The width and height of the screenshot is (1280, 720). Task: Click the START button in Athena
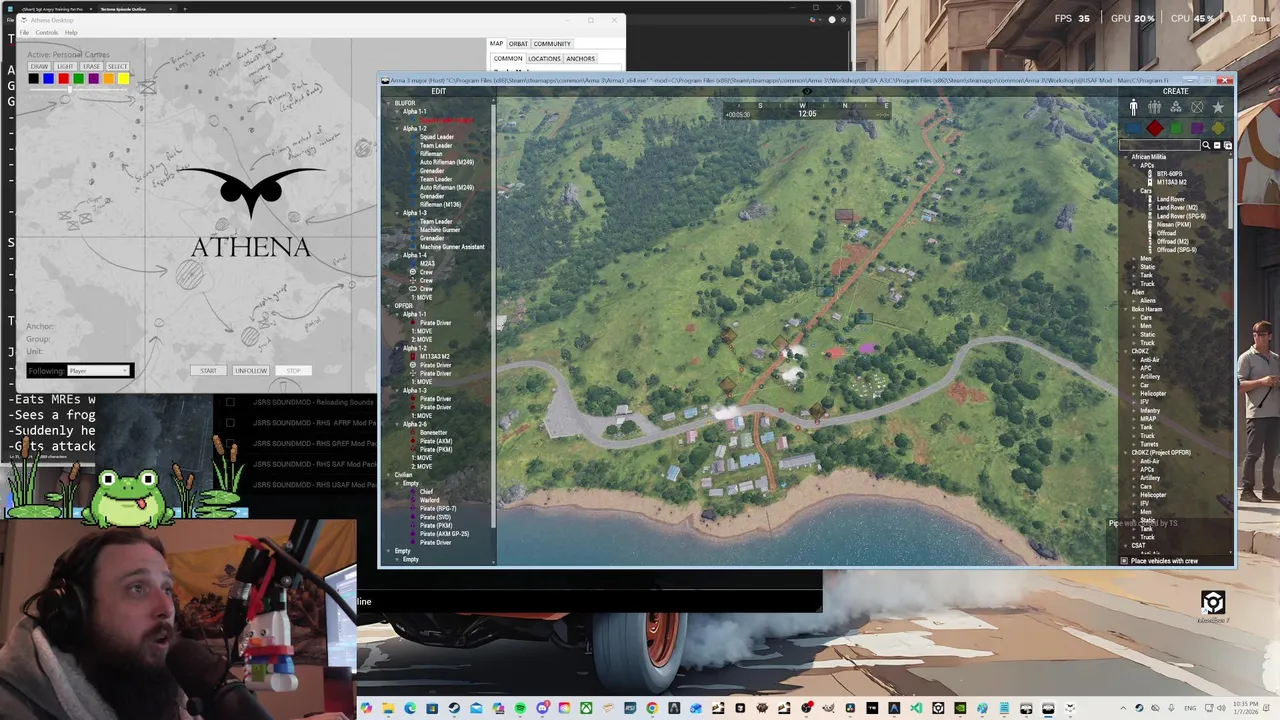208,371
